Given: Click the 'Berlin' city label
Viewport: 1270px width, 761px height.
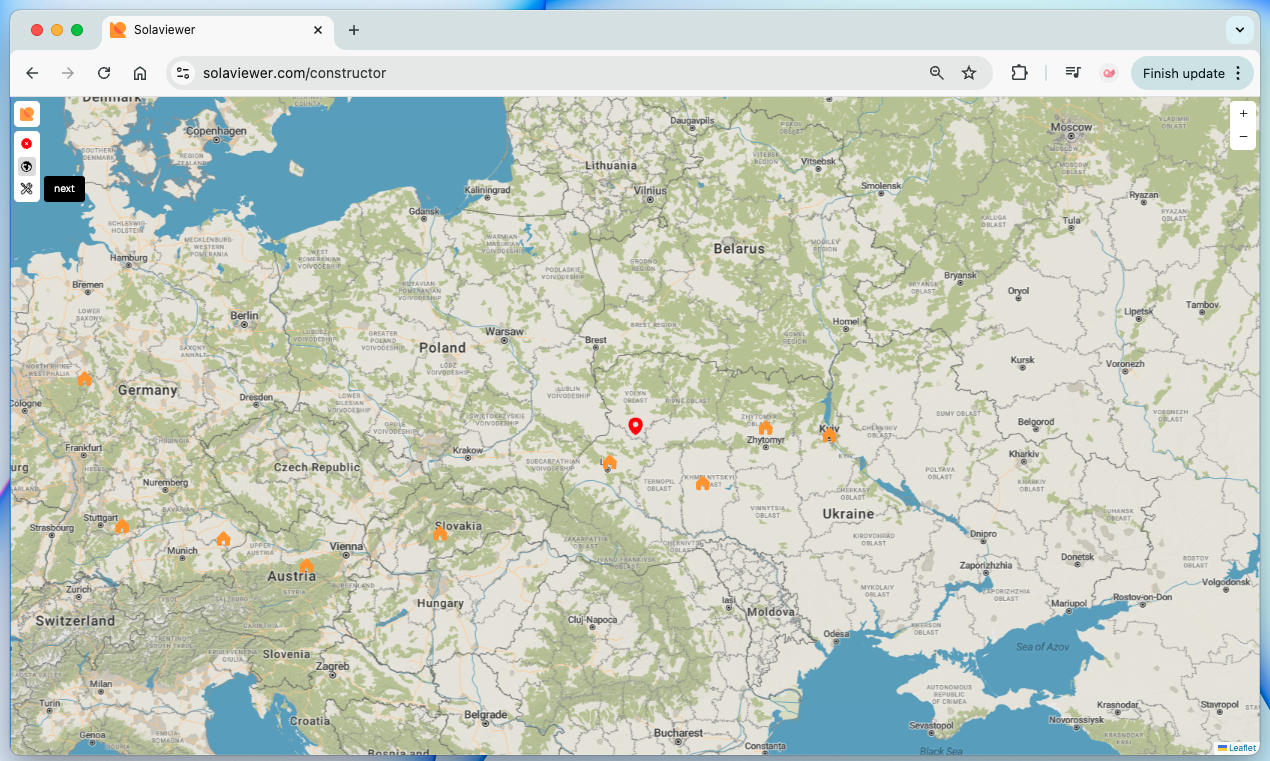Looking at the screenshot, I should tap(244, 315).
